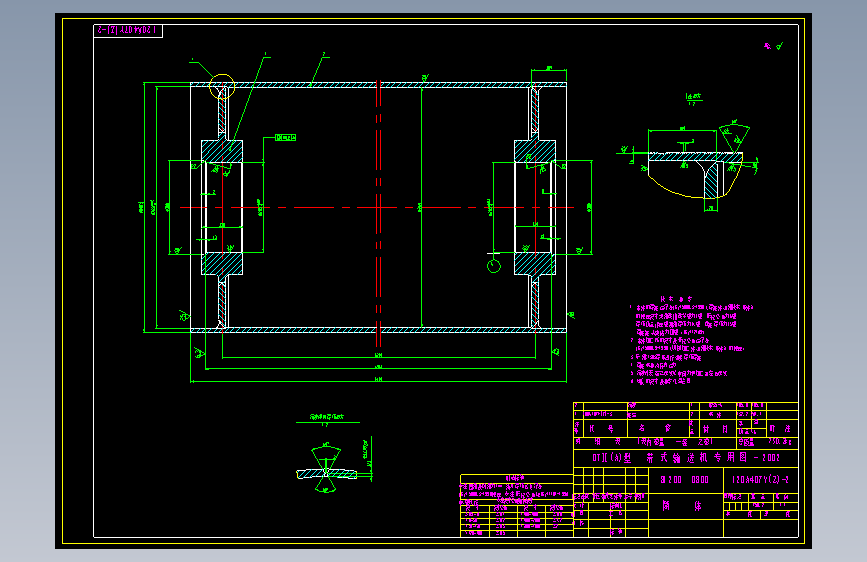Click the top shell hatched wall of drum
The width and height of the screenshot is (867, 562).
pyautogui.click(x=378, y=85)
